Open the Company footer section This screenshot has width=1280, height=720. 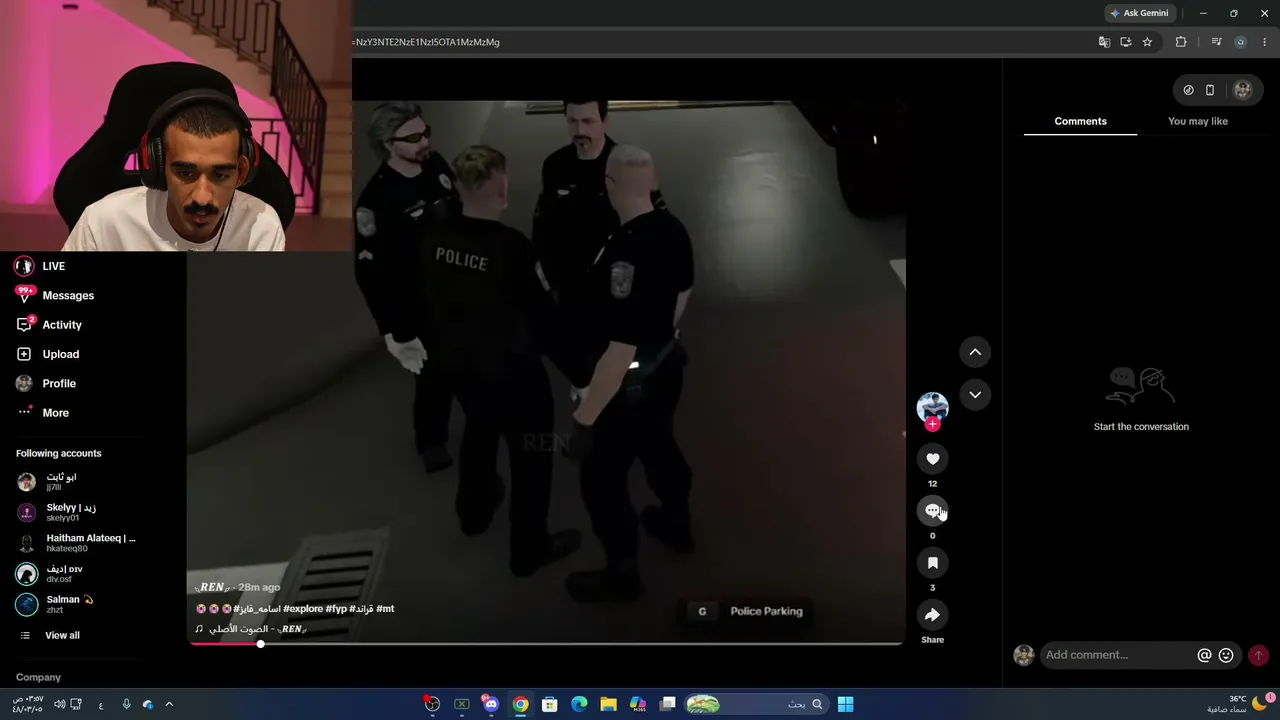(x=38, y=677)
